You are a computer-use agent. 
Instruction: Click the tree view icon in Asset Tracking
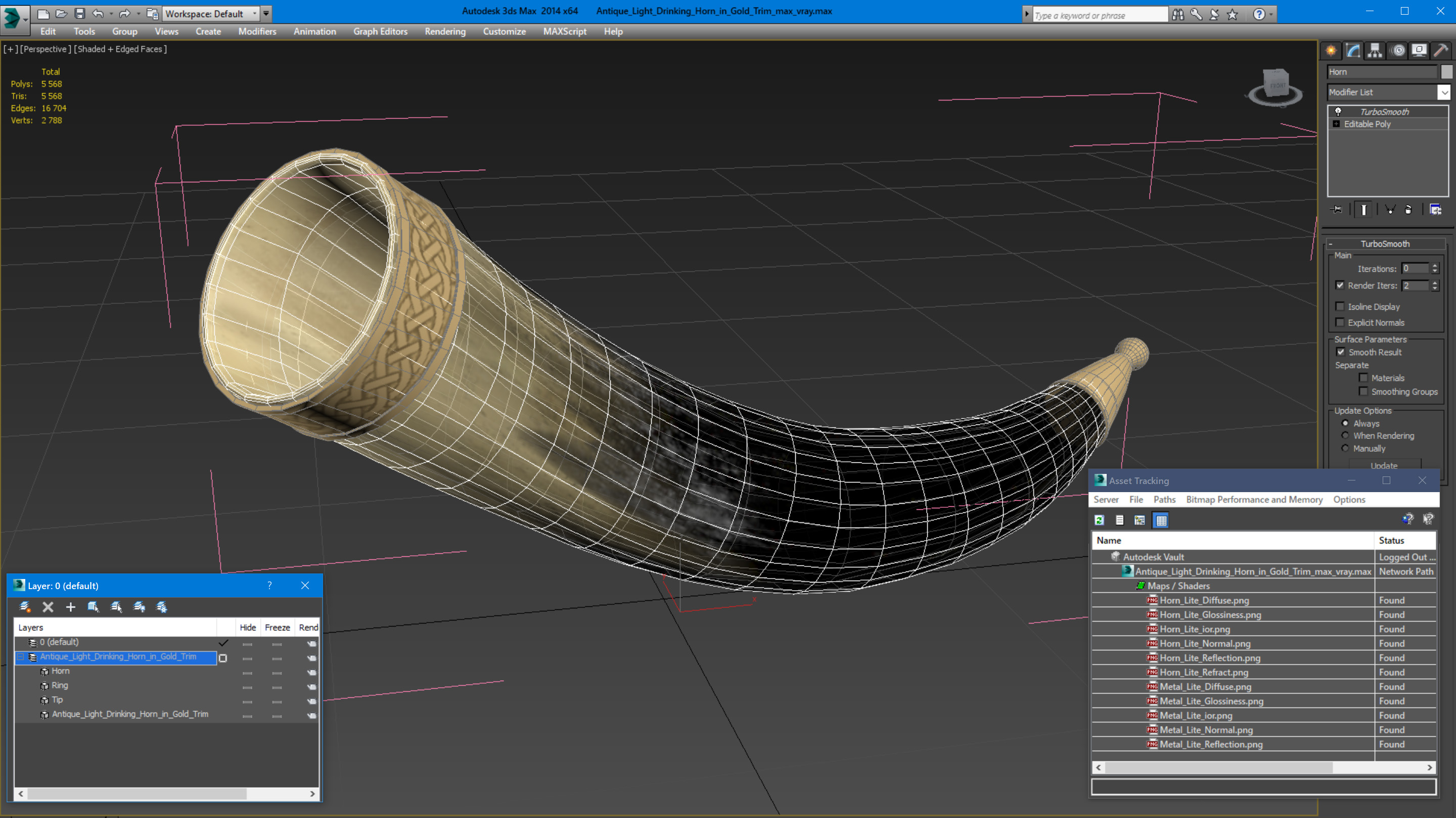coord(1140,520)
